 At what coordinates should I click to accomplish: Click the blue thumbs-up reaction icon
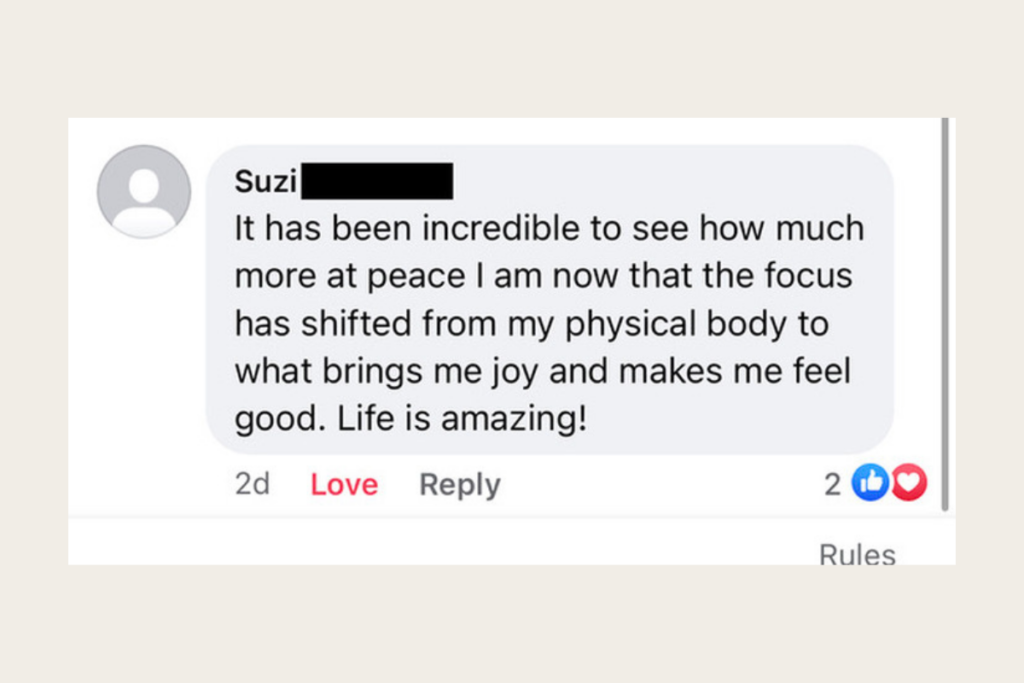[871, 483]
